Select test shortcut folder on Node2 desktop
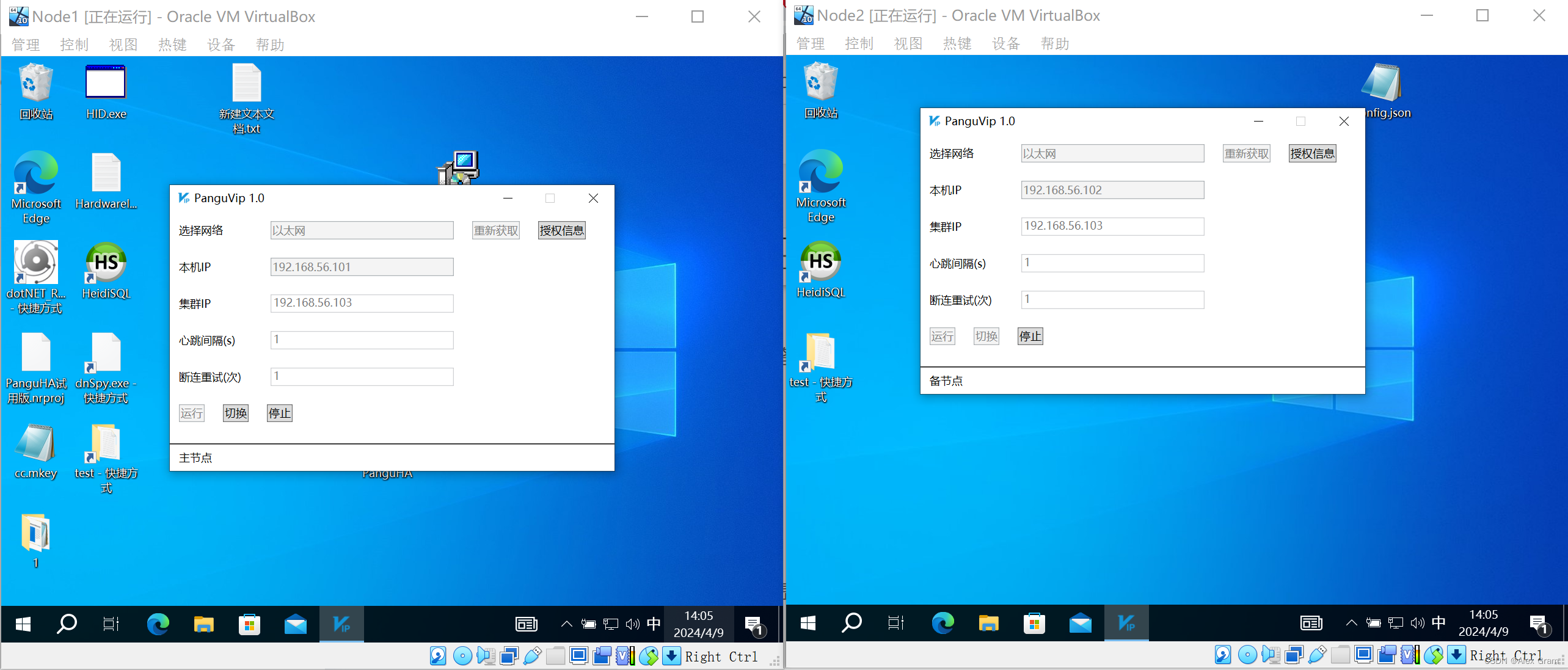Screen dimensions: 1568x670 (x=820, y=368)
